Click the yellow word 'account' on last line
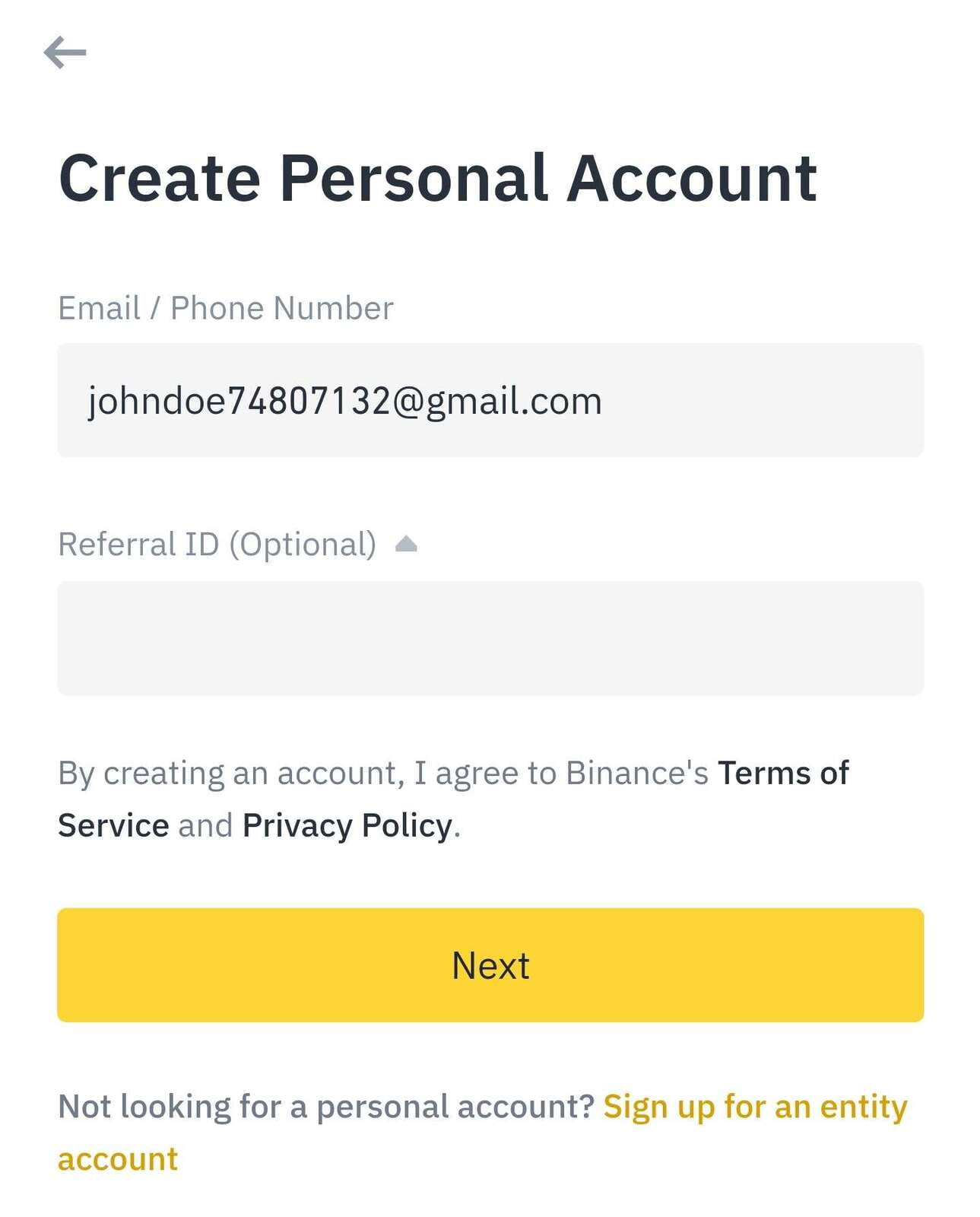The width and height of the screenshot is (980, 1217). point(118,1160)
